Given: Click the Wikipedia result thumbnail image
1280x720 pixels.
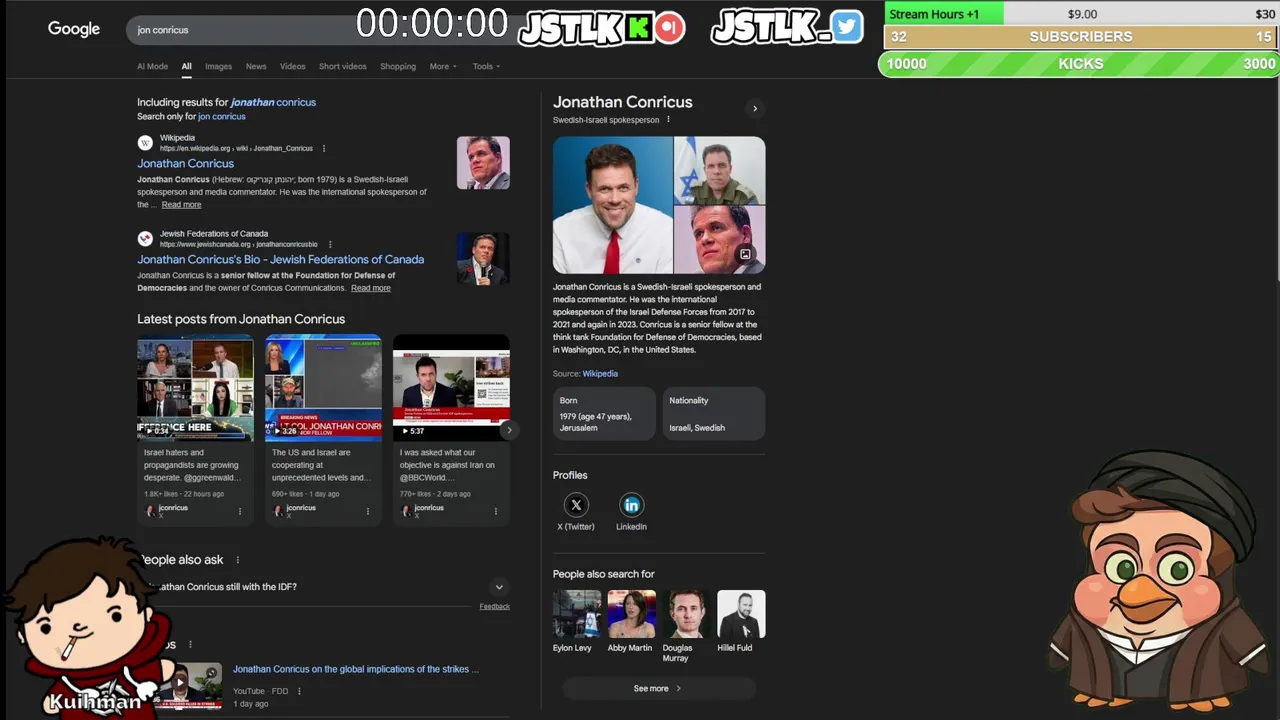Looking at the screenshot, I should click(483, 163).
